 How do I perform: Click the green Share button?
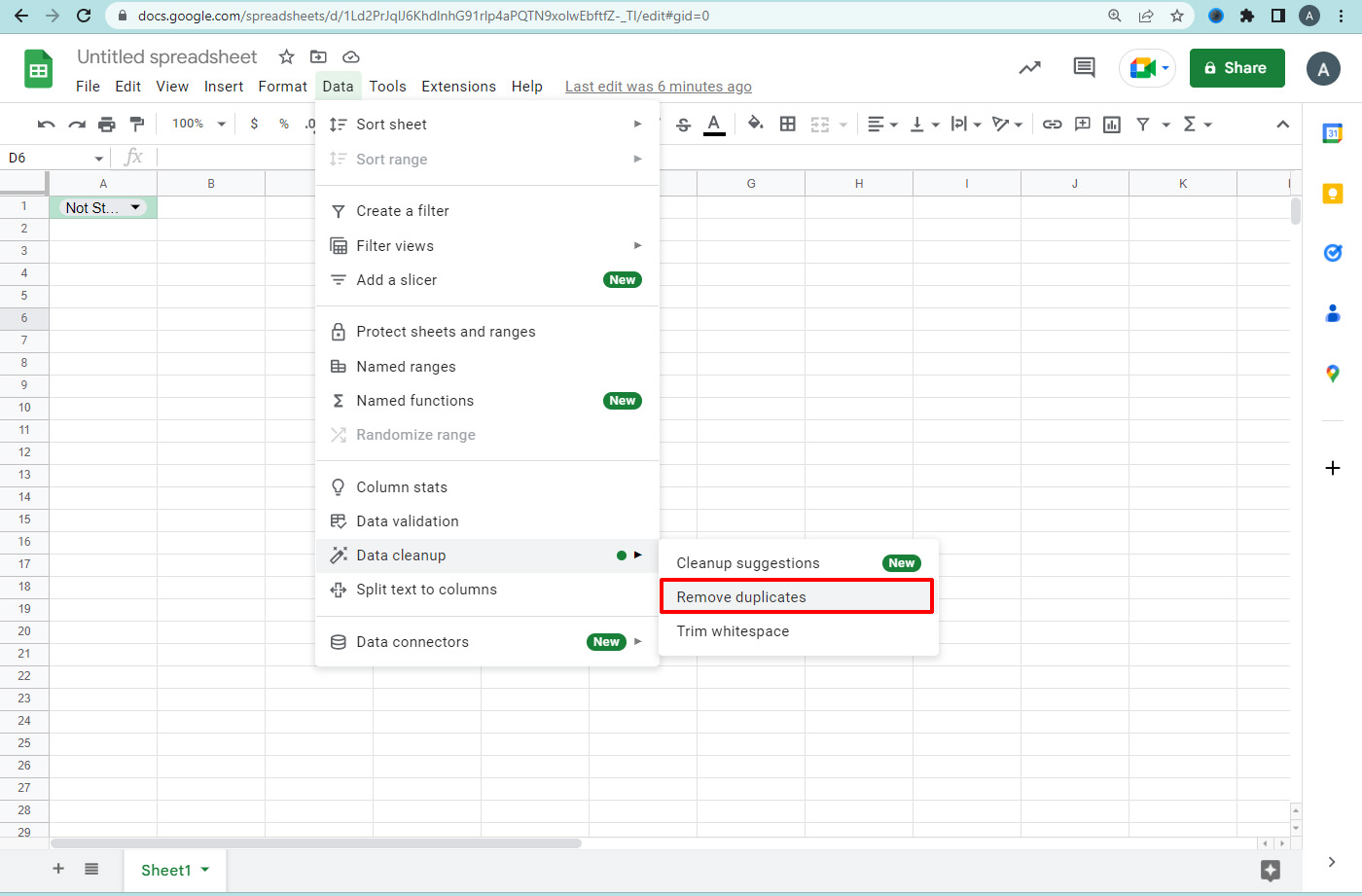(x=1237, y=68)
